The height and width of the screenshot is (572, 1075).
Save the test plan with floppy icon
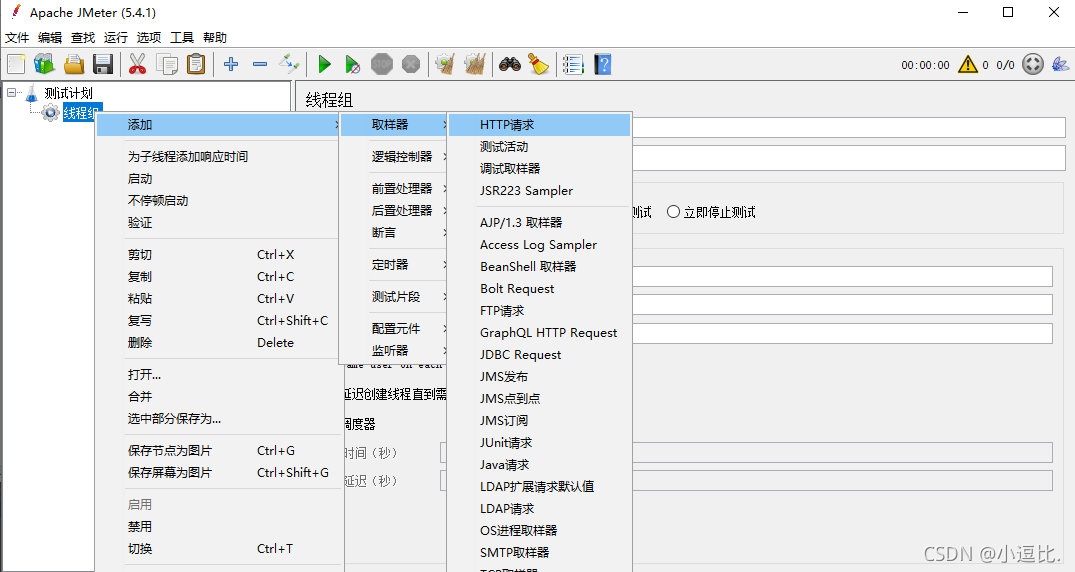[103, 64]
